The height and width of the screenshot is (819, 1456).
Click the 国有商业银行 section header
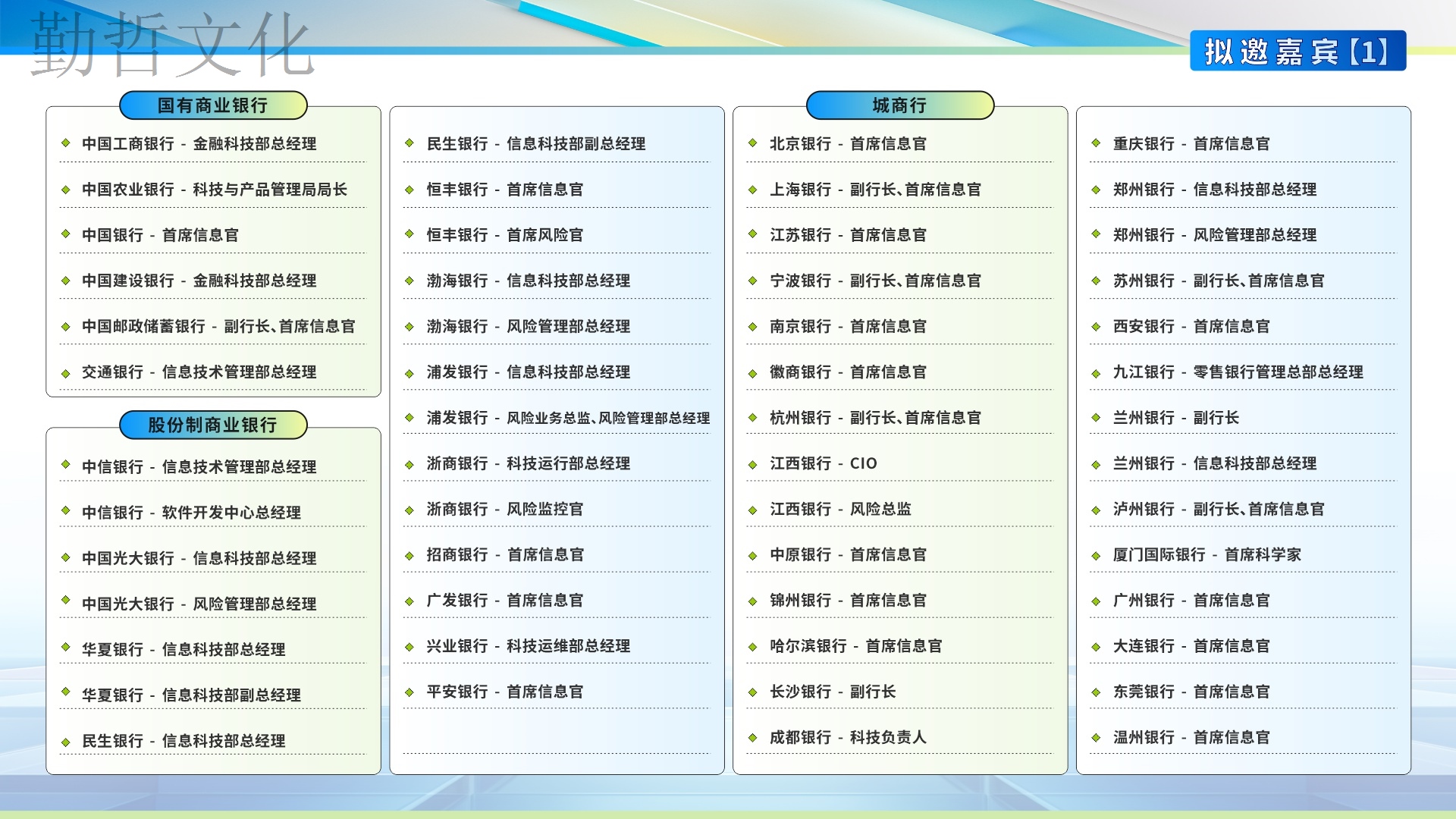pyautogui.click(x=213, y=105)
